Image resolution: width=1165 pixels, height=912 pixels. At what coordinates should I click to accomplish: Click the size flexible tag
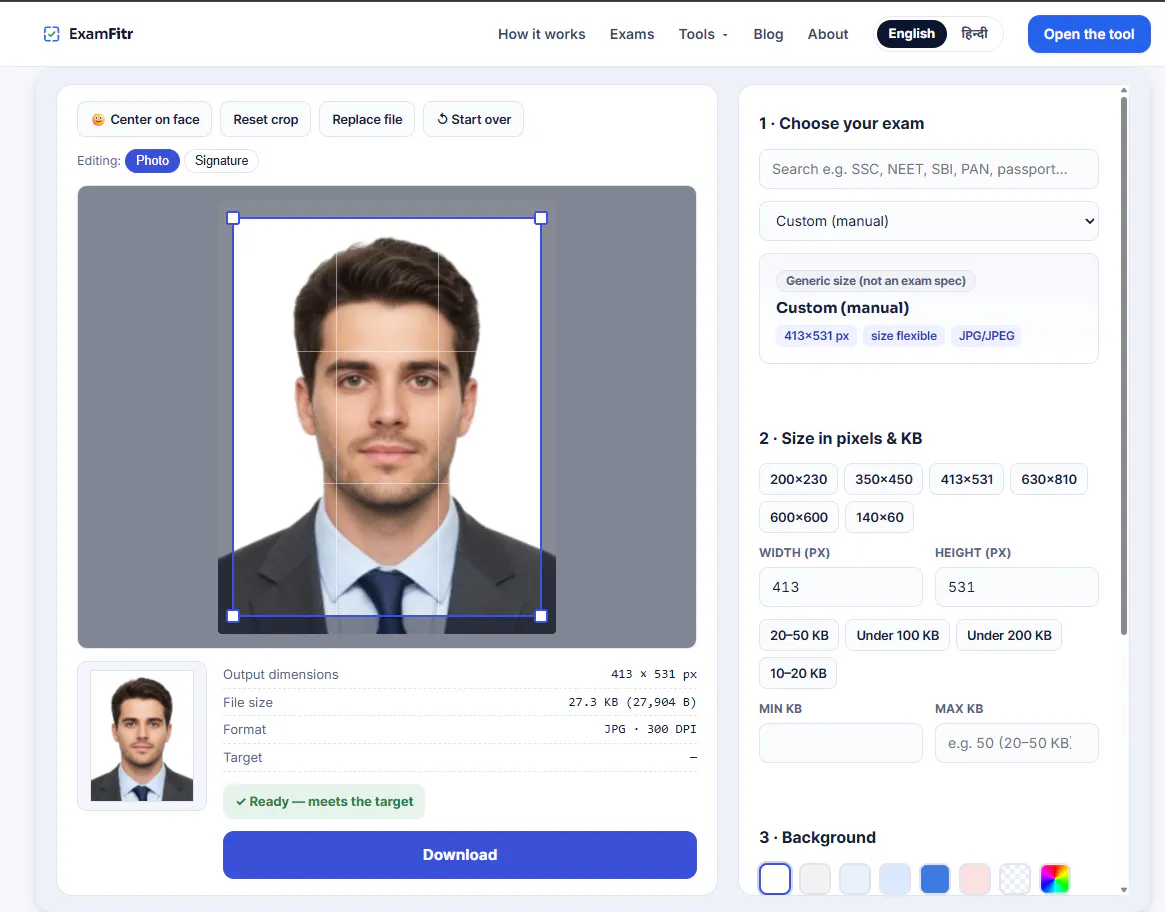[x=903, y=336]
